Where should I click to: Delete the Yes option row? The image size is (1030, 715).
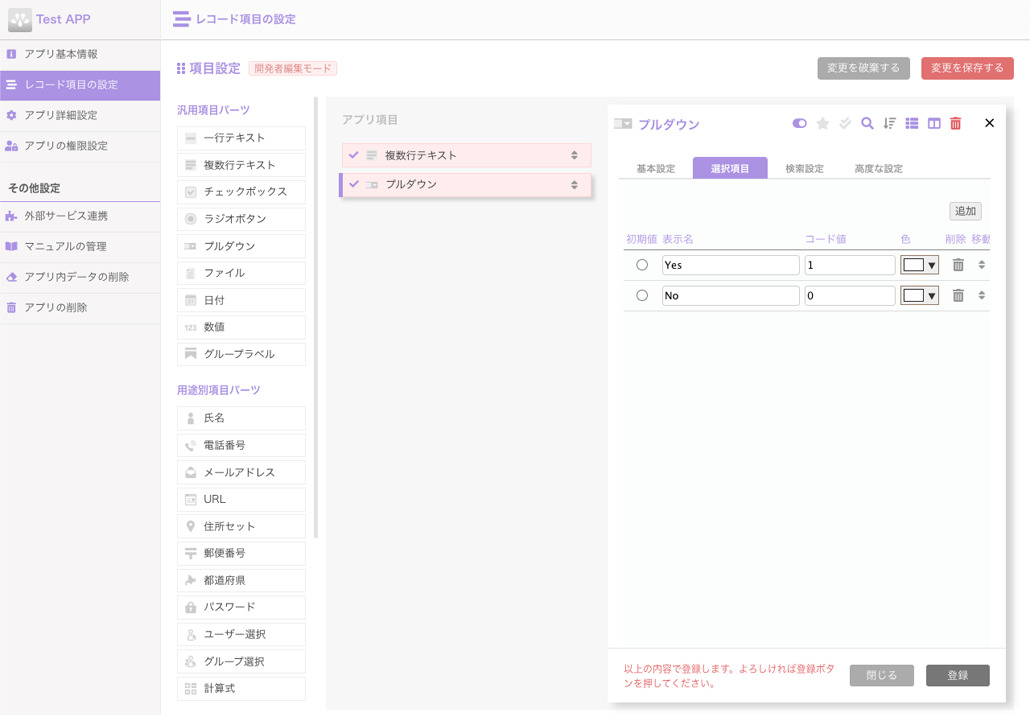coord(958,265)
